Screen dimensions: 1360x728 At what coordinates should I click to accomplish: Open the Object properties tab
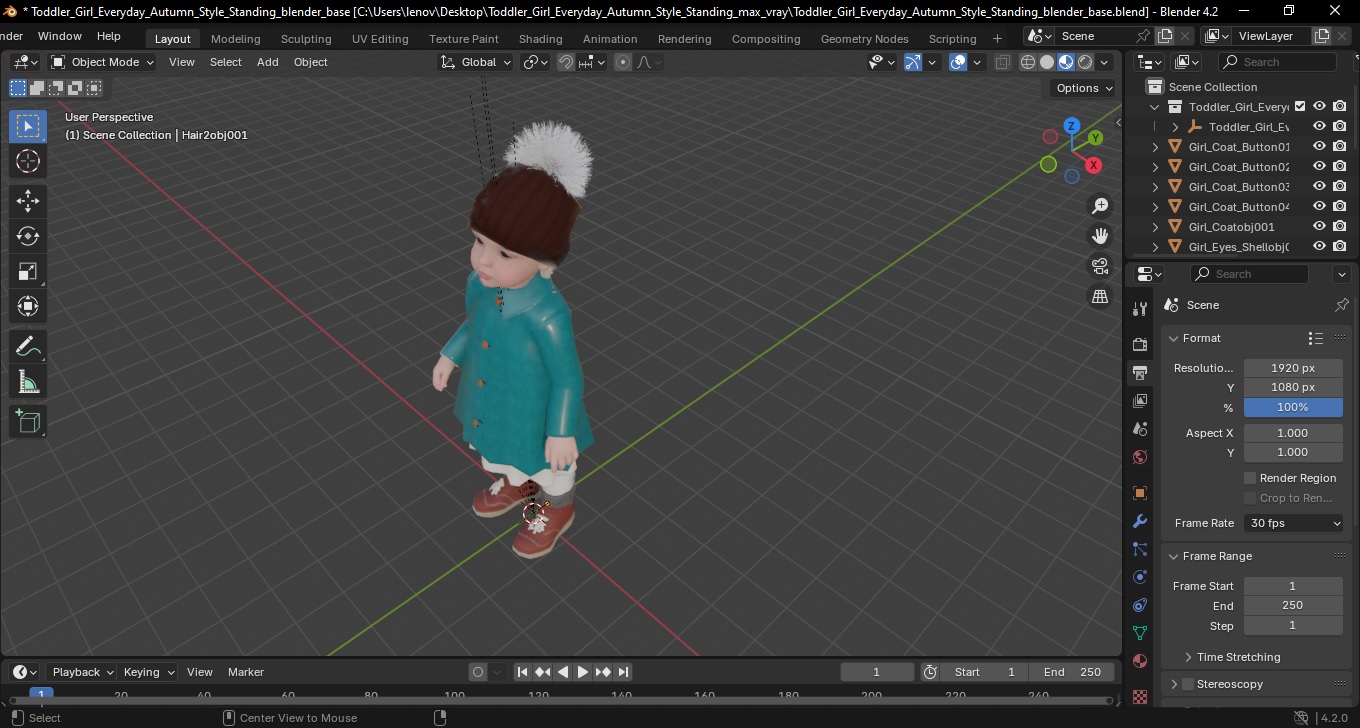[1140, 493]
